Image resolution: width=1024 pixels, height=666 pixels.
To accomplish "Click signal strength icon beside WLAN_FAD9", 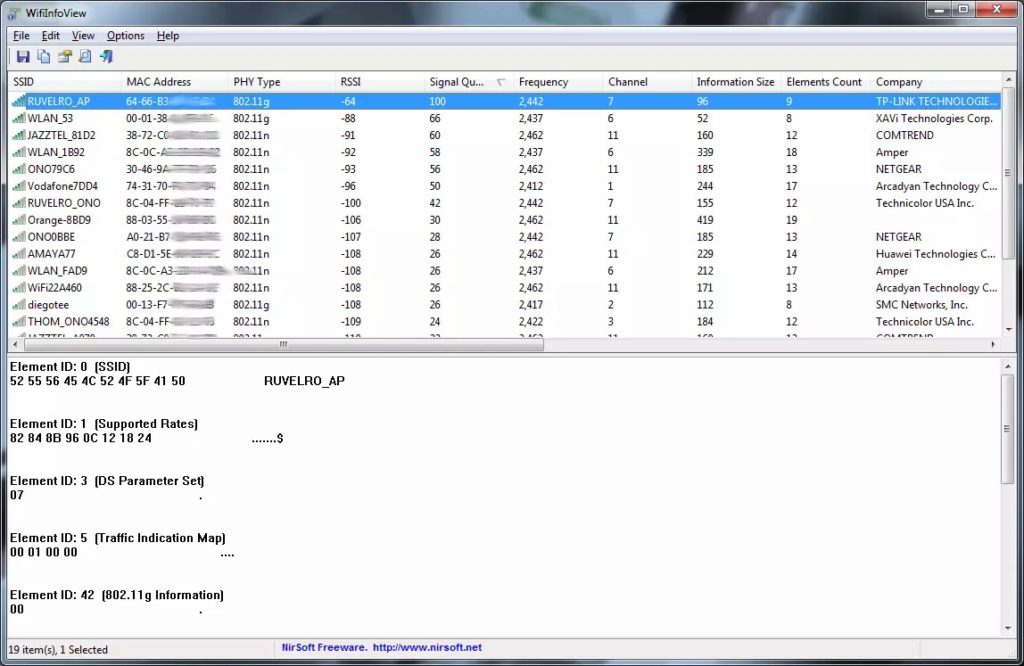I will [19, 271].
